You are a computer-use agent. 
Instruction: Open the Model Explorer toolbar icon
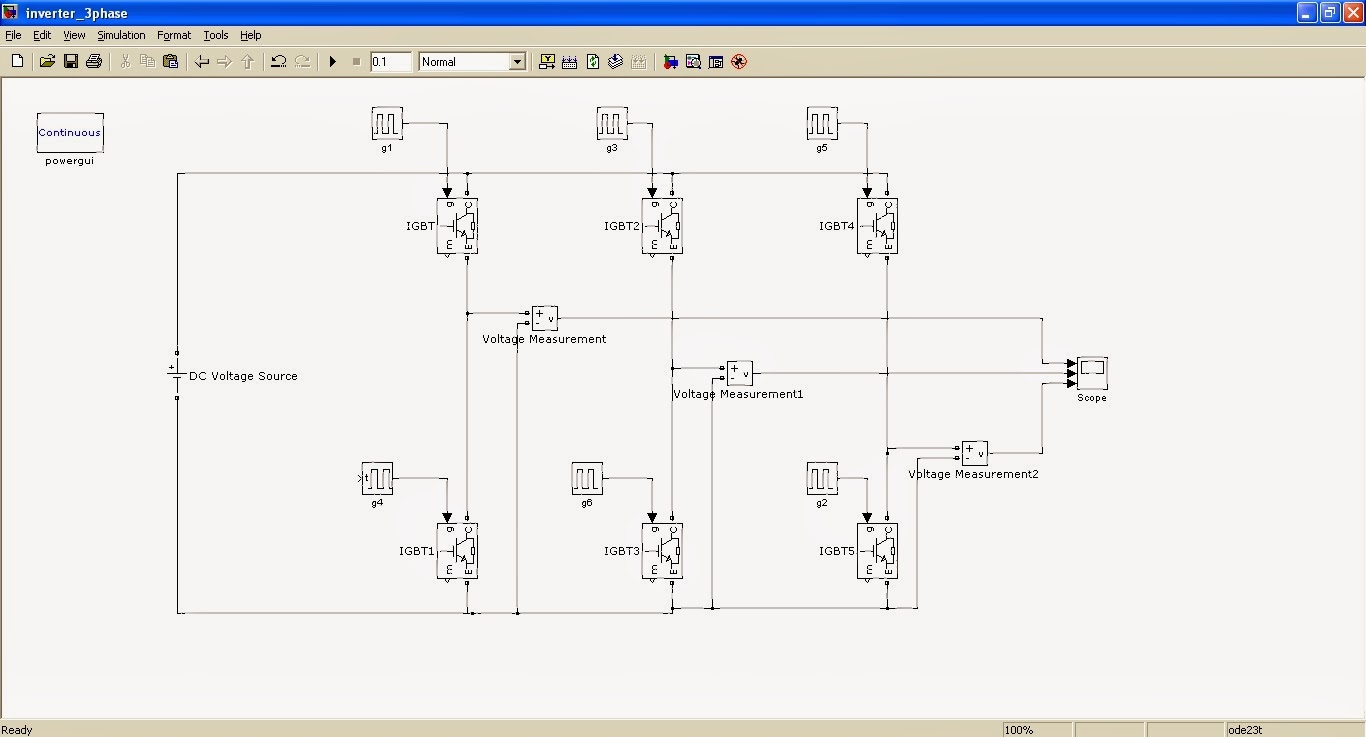(x=693, y=62)
